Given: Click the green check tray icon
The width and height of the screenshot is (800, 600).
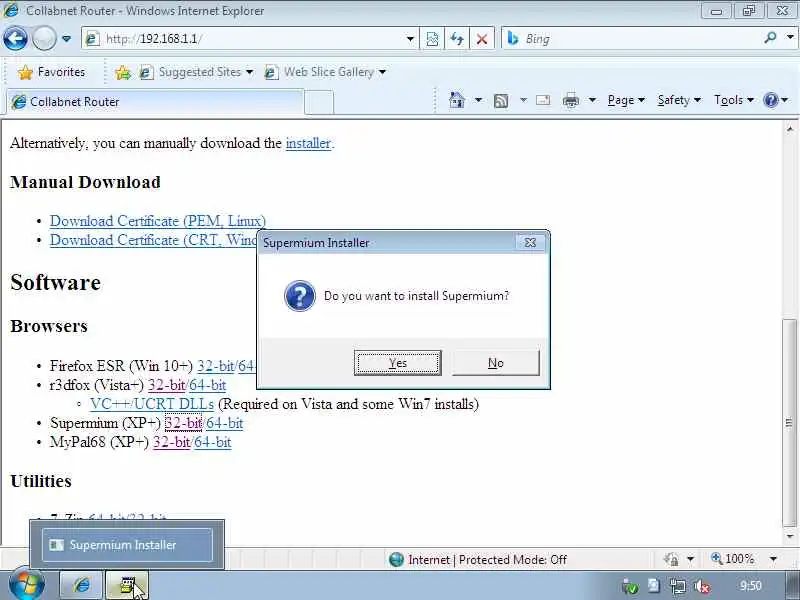Looking at the screenshot, I should point(630,587).
